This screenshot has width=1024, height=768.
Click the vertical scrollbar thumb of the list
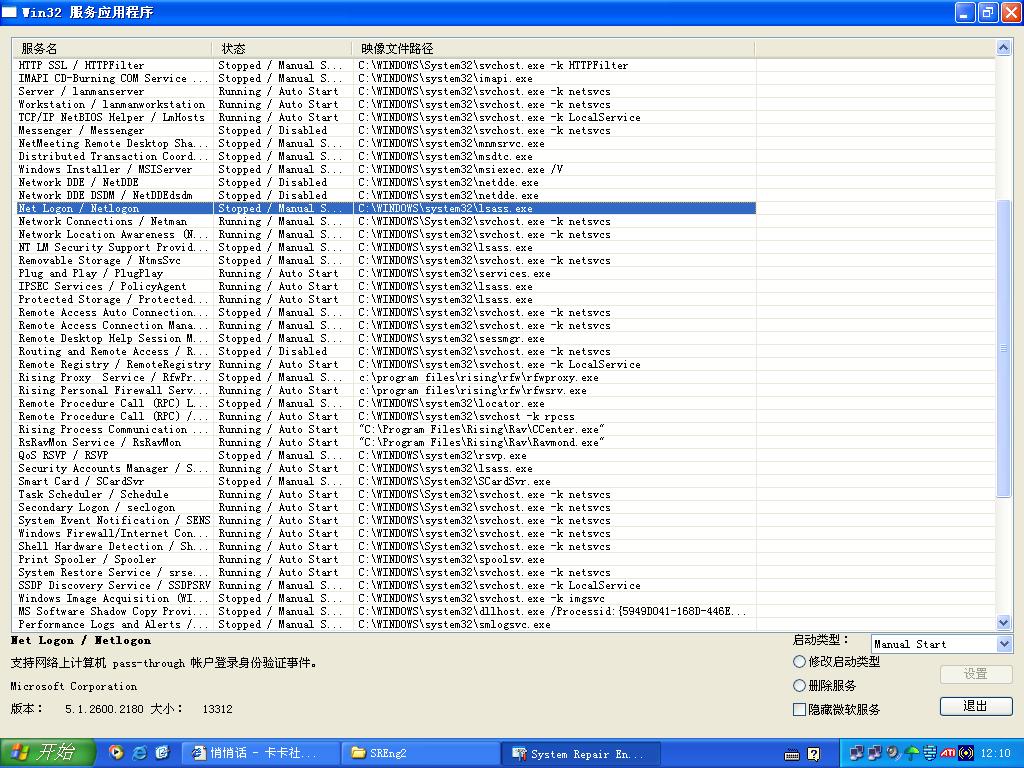(x=1004, y=349)
